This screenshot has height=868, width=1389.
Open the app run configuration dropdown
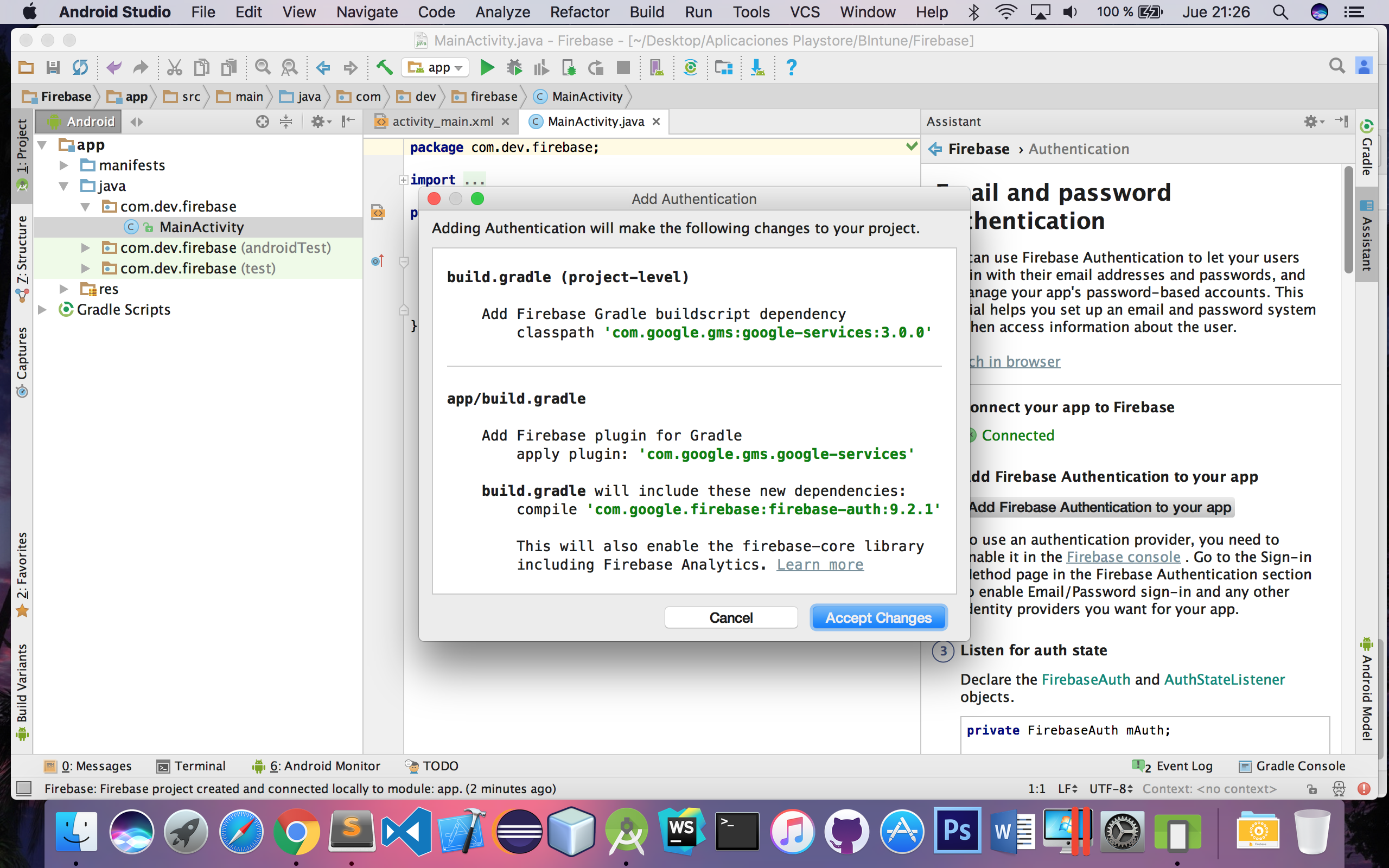click(436, 68)
